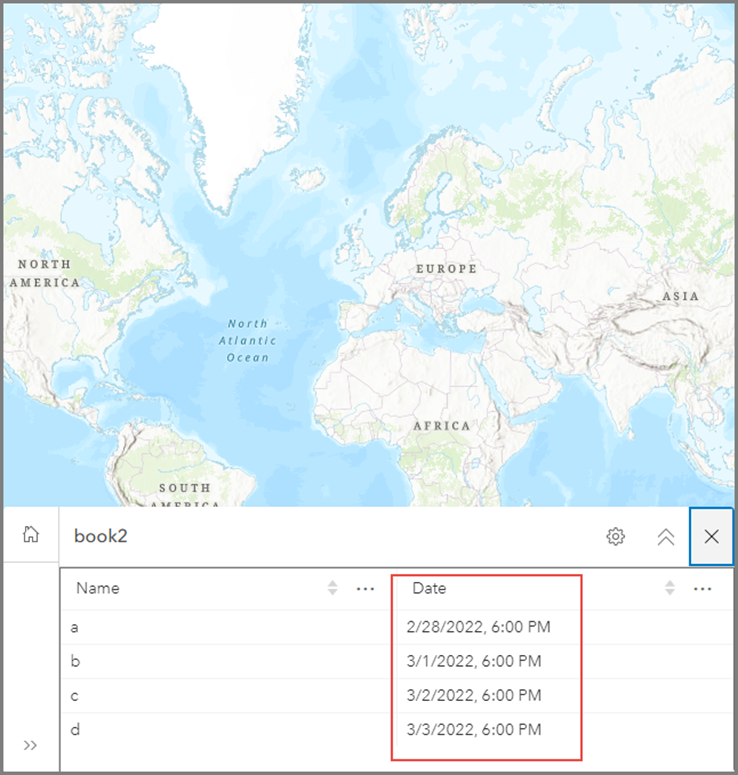Viewport: 738px width, 775px height.
Task: Select the row named a
Action: (x=396, y=627)
